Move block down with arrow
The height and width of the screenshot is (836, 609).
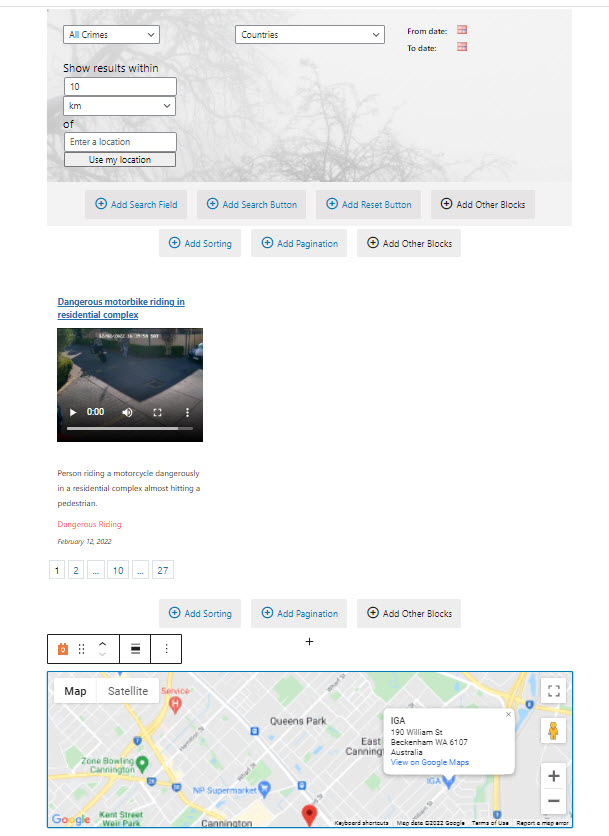102,654
